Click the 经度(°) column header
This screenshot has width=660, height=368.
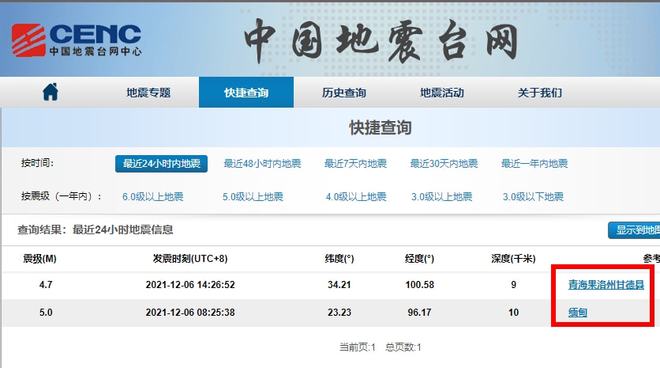tap(420, 259)
